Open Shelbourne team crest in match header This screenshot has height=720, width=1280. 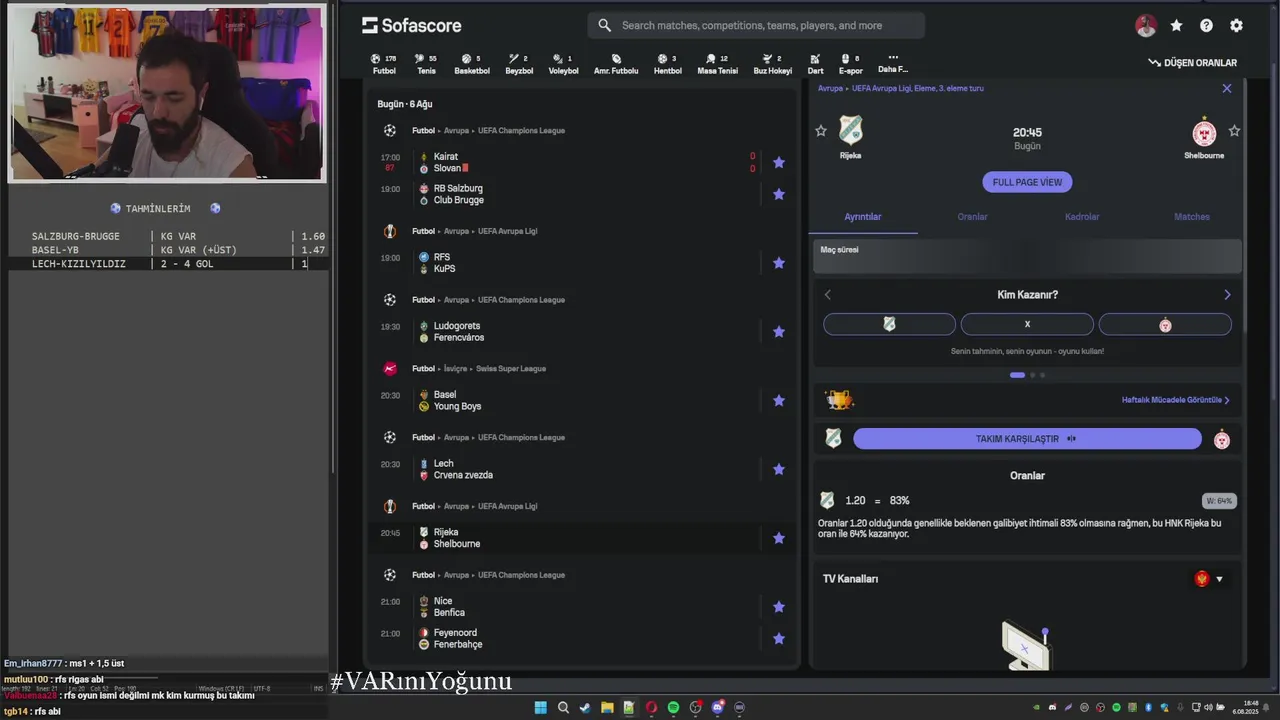click(x=1204, y=132)
